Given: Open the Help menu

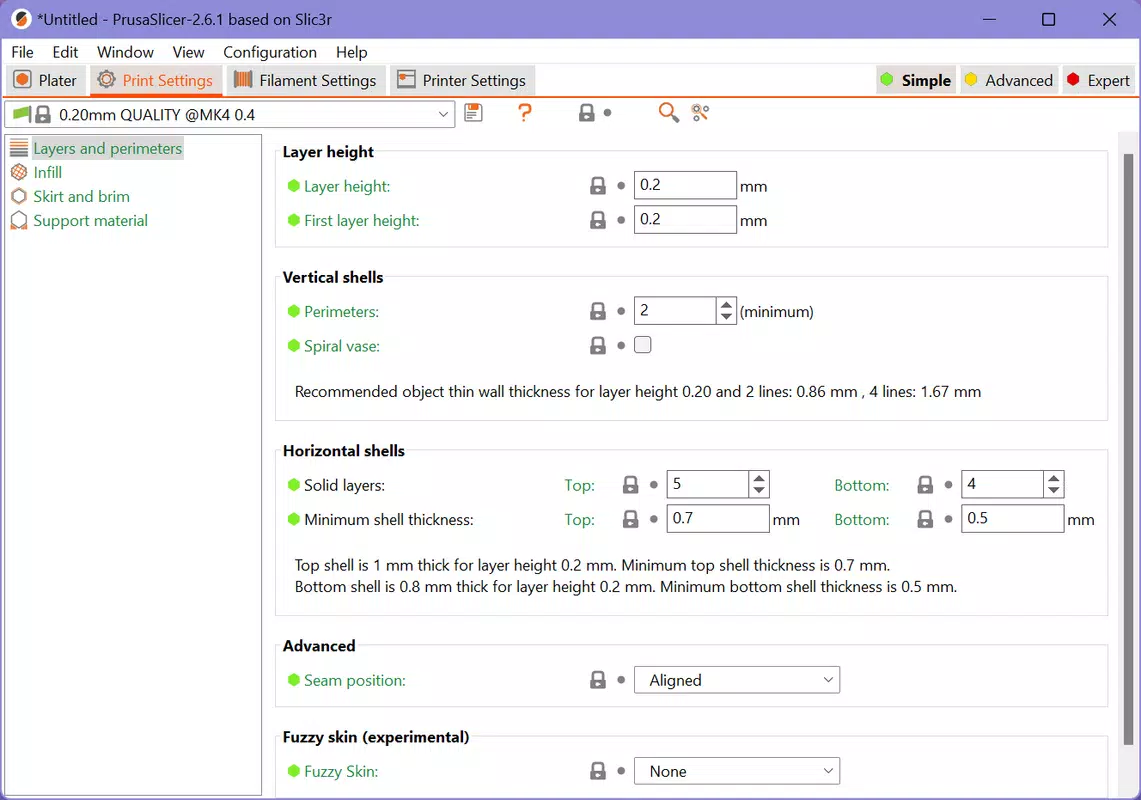Looking at the screenshot, I should 351,52.
